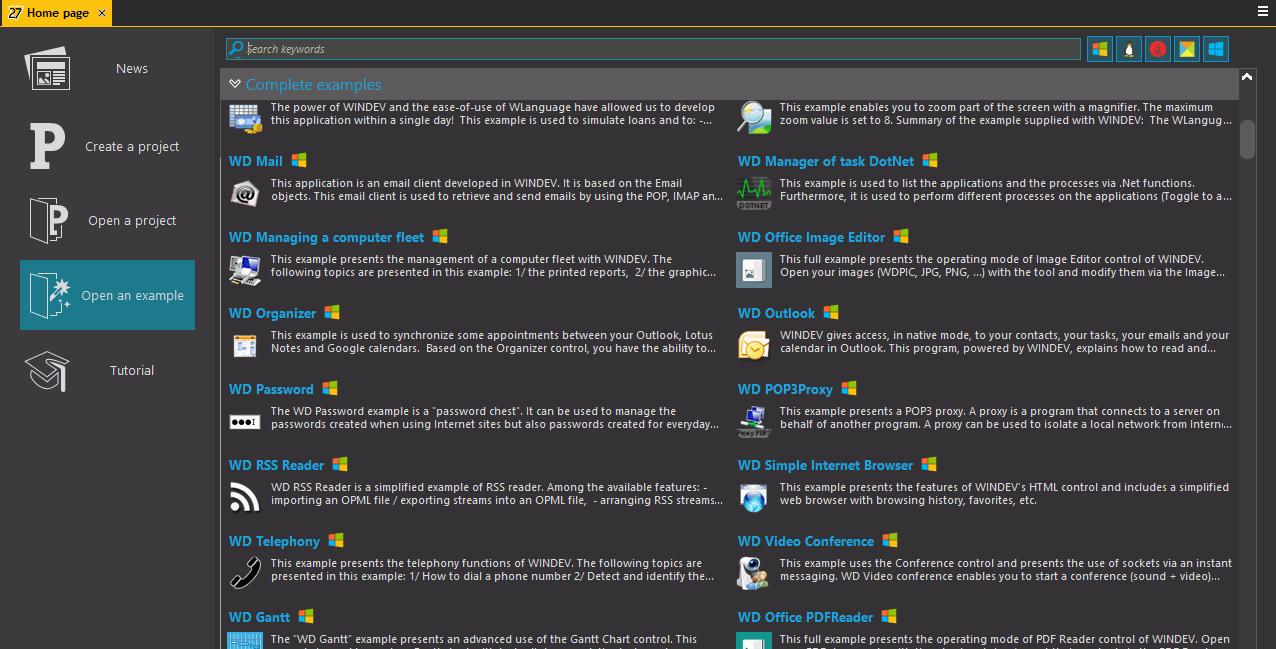Click the vertical scrollbar thumb of examples list
Image resolution: width=1276 pixels, height=649 pixels.
1247,139
